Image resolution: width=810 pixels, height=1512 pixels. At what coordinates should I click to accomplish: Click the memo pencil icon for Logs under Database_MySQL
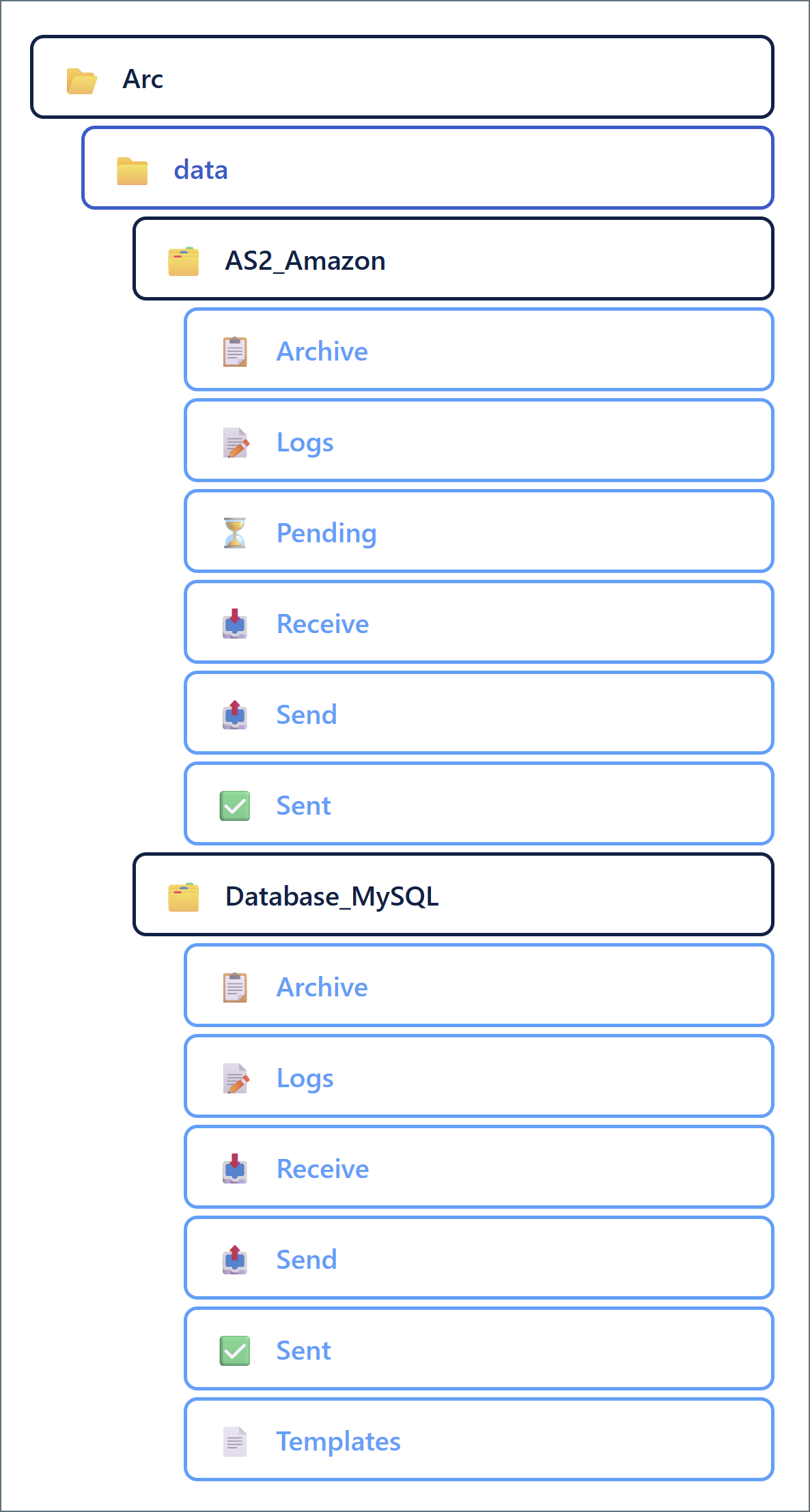[x=236, y=1078]
